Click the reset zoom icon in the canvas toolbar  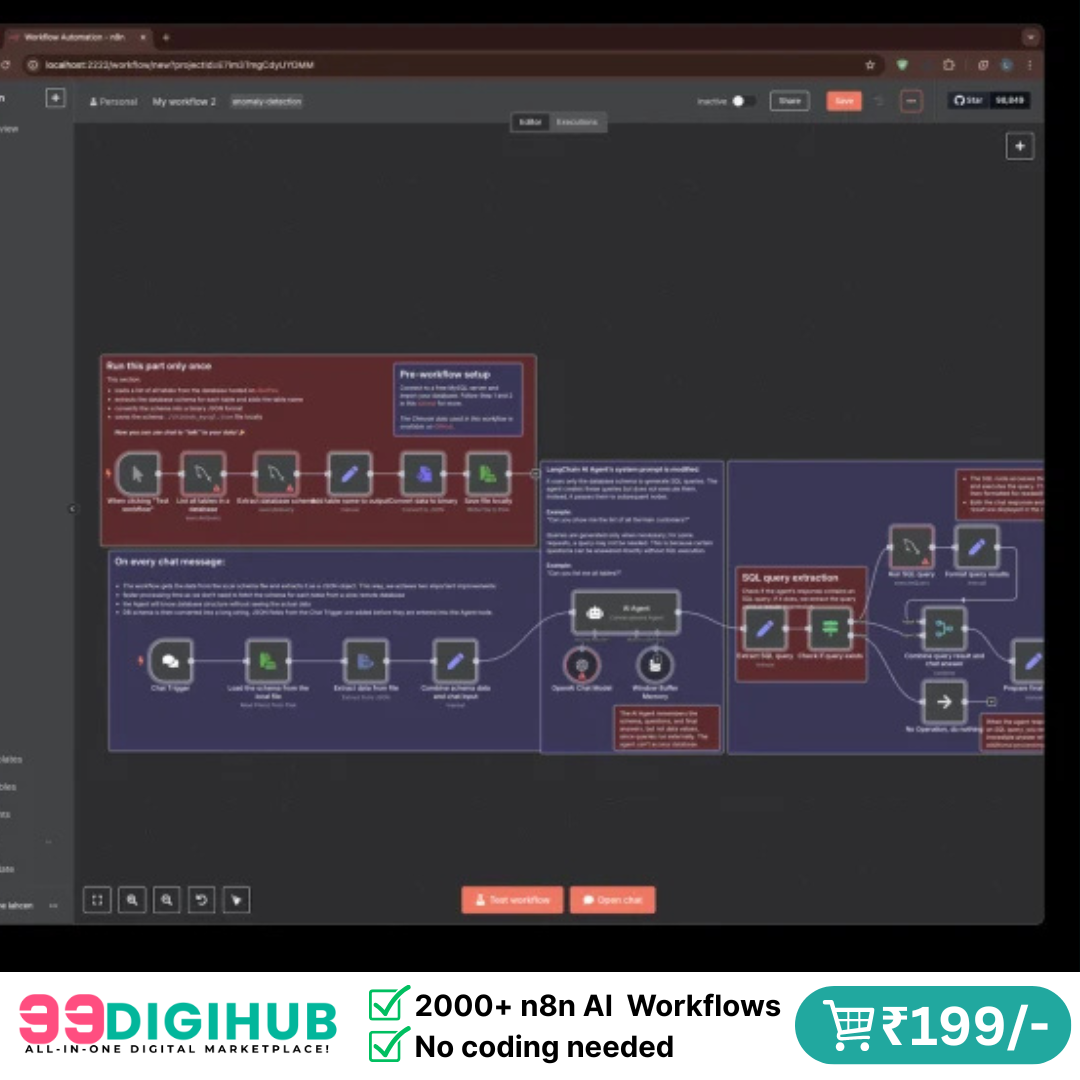coord(201,900)
